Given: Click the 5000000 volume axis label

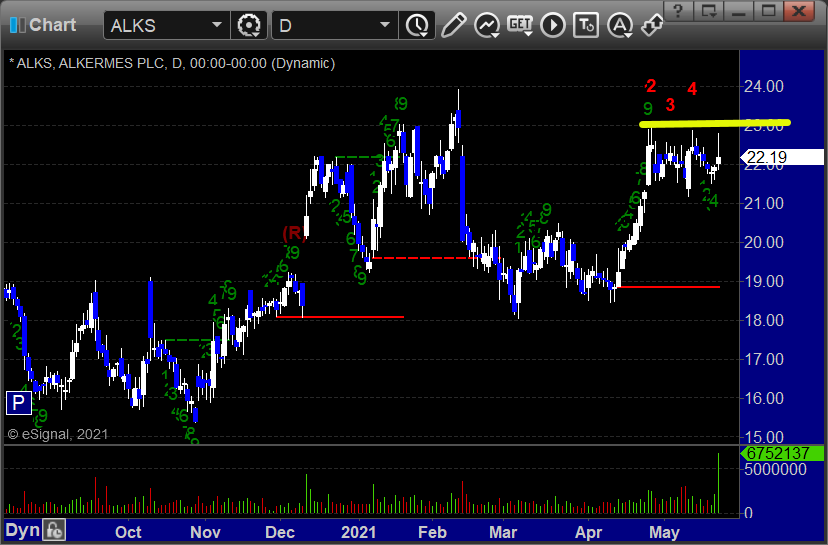Looking at the screenshot, I should click(x=776, y=469).
